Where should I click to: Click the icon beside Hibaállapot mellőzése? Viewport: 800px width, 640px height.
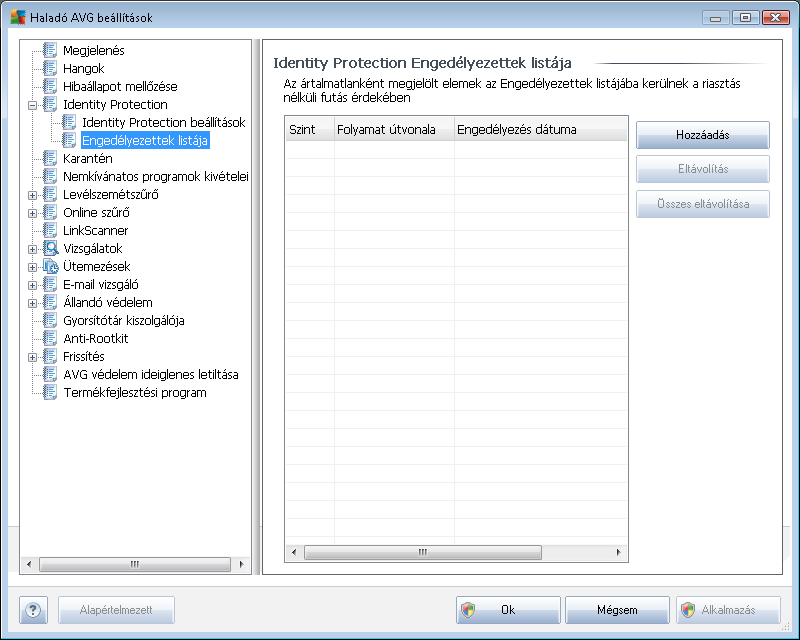(x=50, y=86)
